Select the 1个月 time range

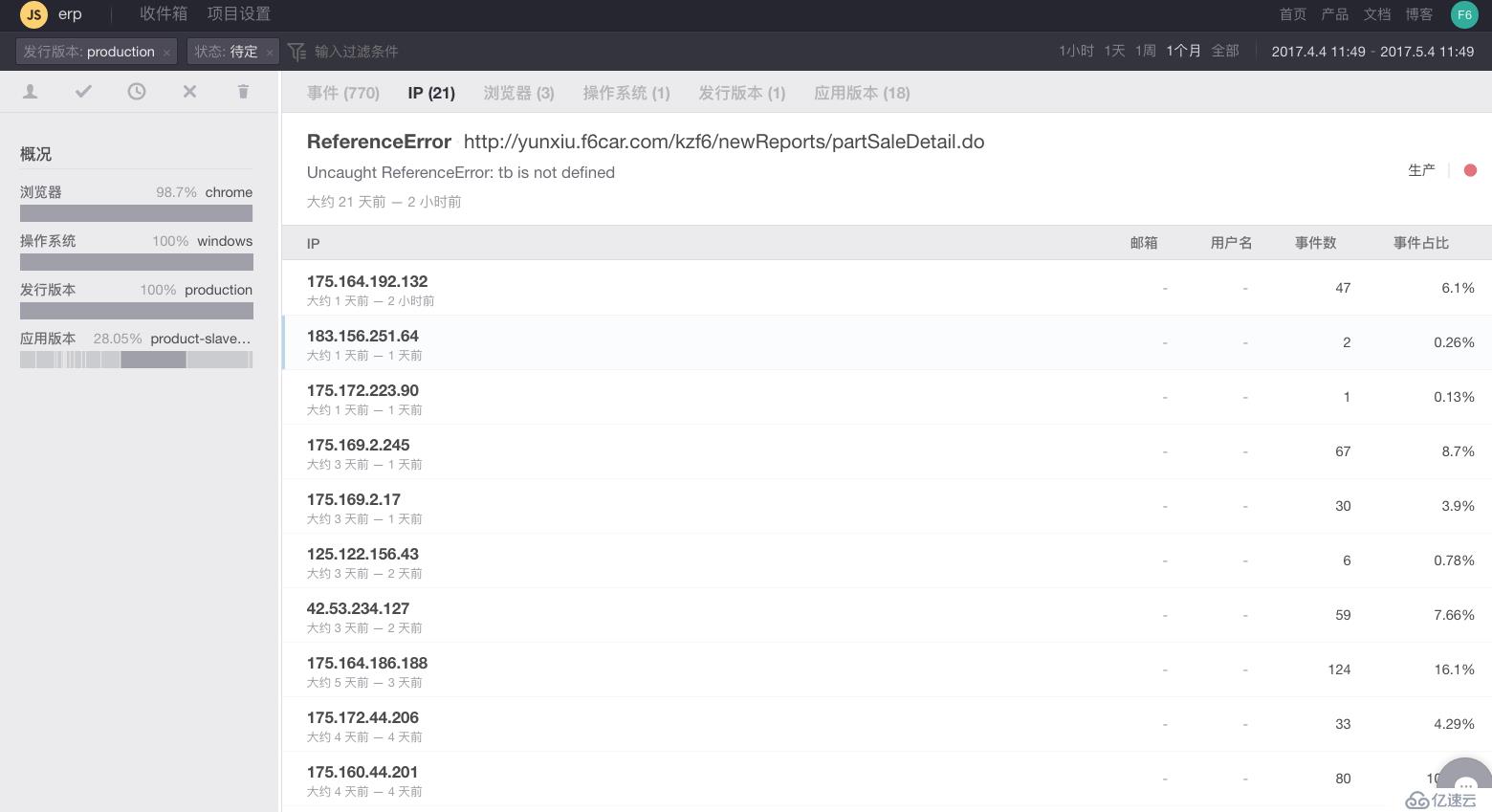pyautogui.click(x=1183, y=51)
